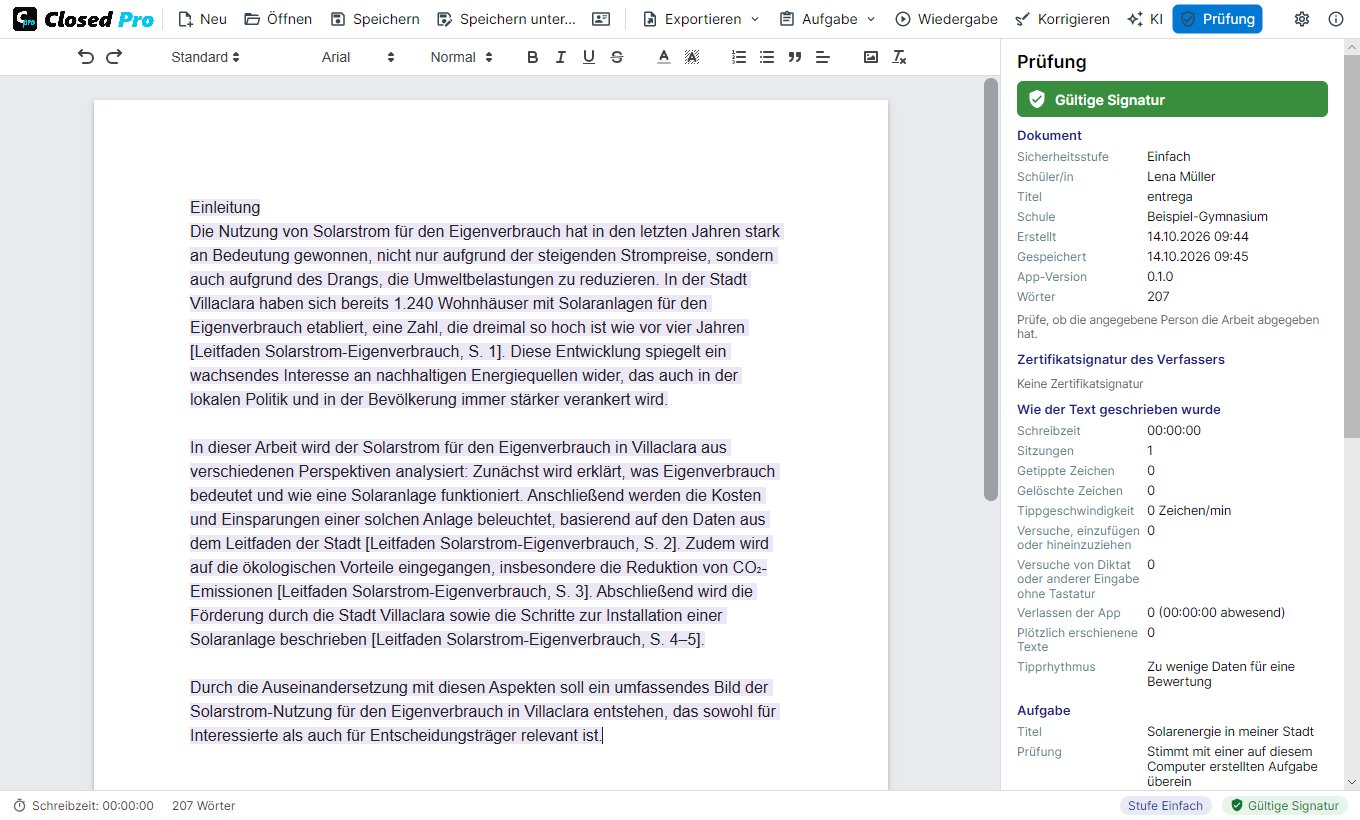Open the Standard paragraph style dropdown
The height and width of the screenshot is (820, 1360).
click(x=206, y=57)
